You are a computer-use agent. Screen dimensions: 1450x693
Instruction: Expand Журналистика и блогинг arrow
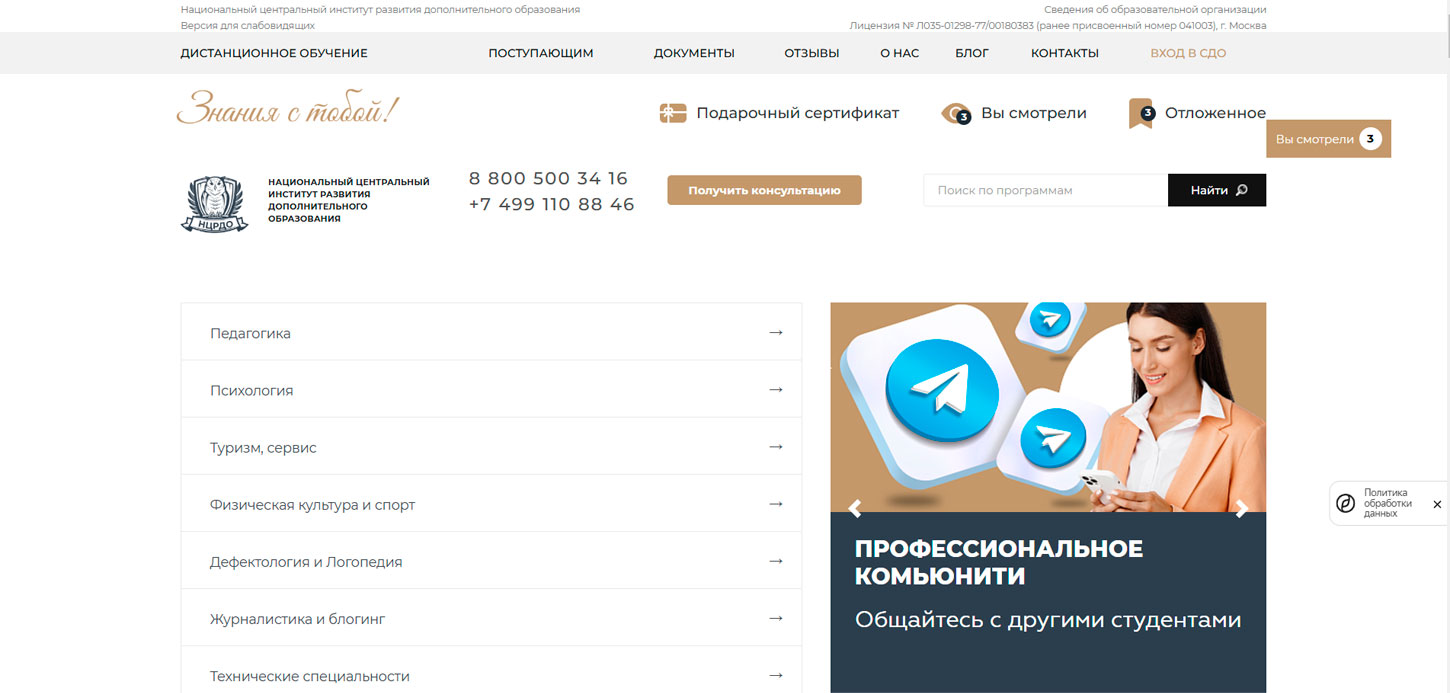pos(776,618)
